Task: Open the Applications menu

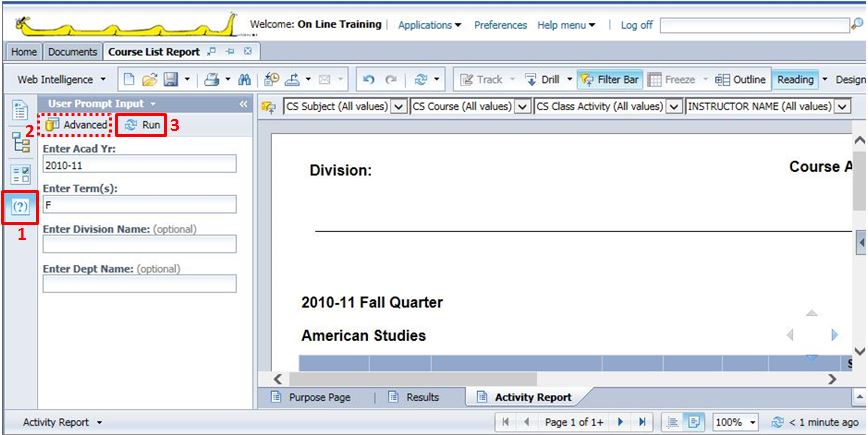Action: pos(430,25)
